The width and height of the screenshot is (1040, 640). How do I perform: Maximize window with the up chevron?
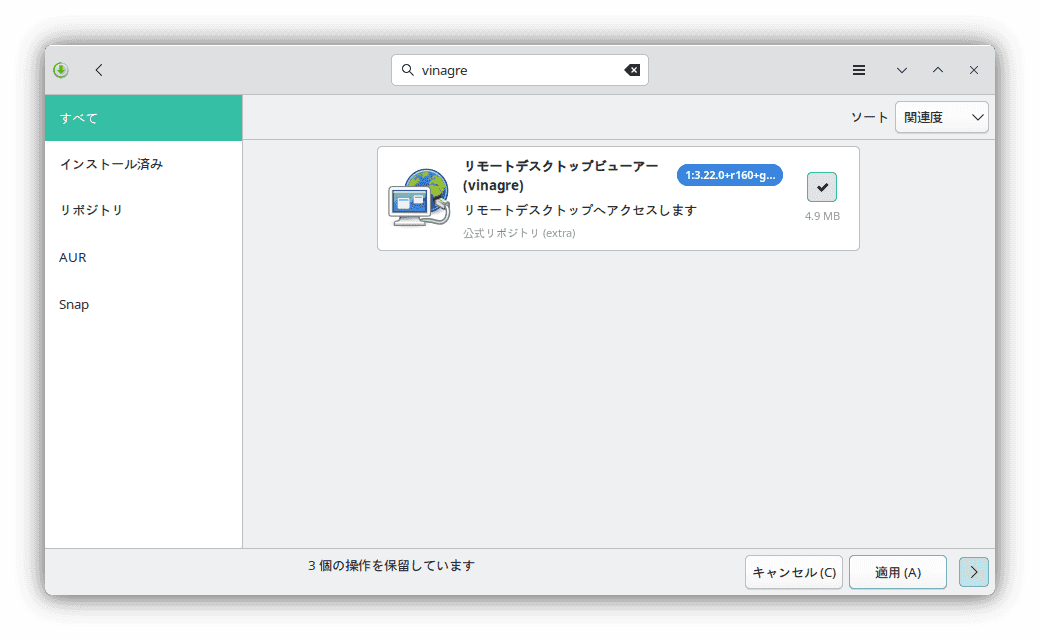(x=938, y=70)
